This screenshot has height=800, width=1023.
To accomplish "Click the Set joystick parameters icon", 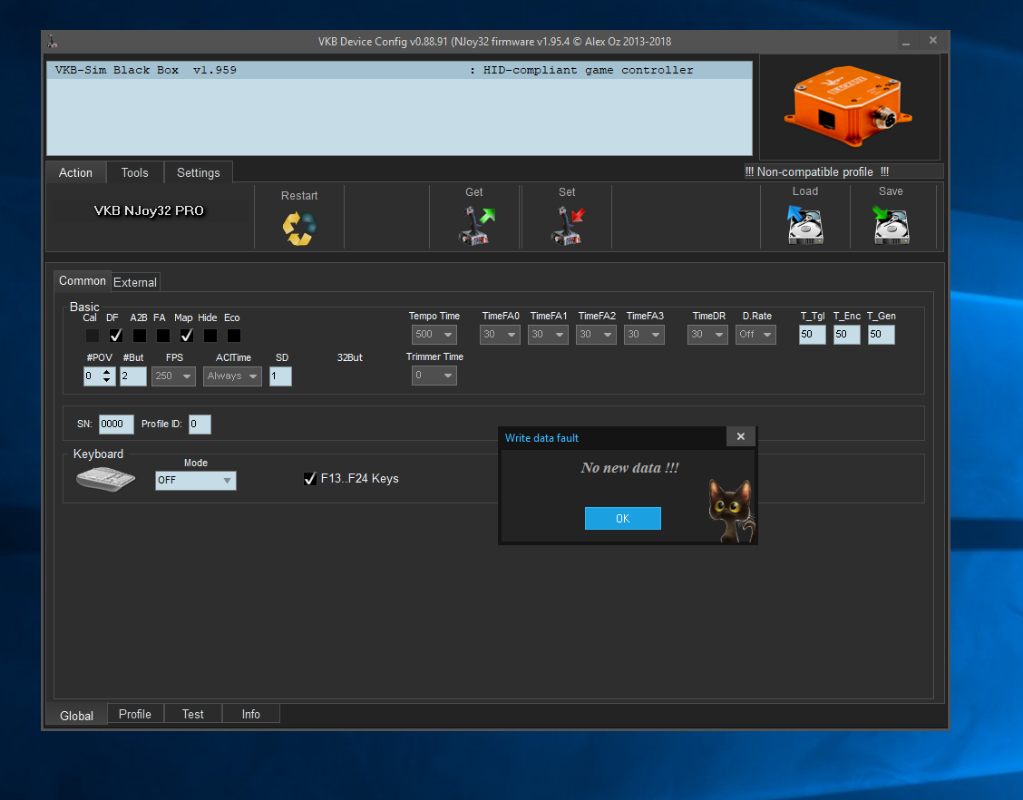I will click(x=568, y=226).
